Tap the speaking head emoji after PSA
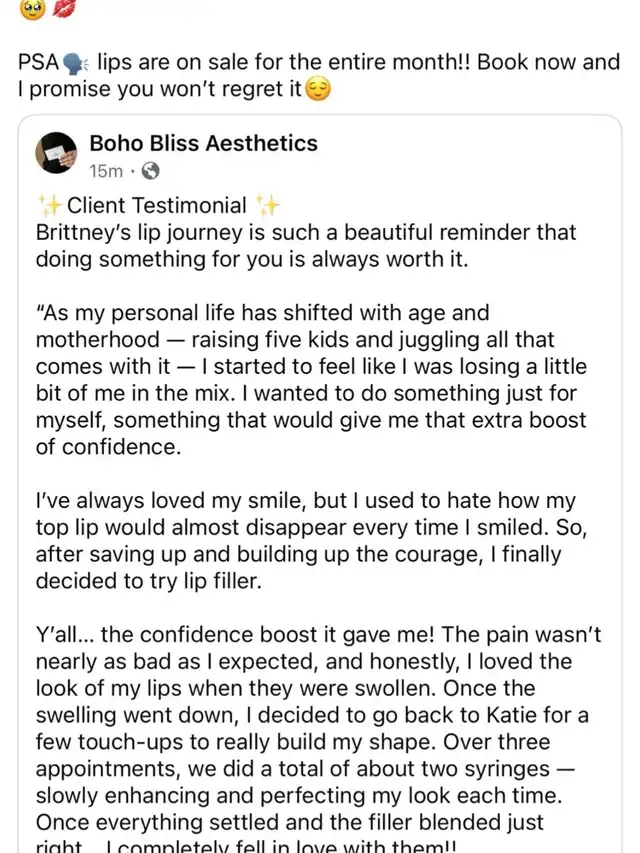Screen dimensions: 640x853 [x=76, y=63]
